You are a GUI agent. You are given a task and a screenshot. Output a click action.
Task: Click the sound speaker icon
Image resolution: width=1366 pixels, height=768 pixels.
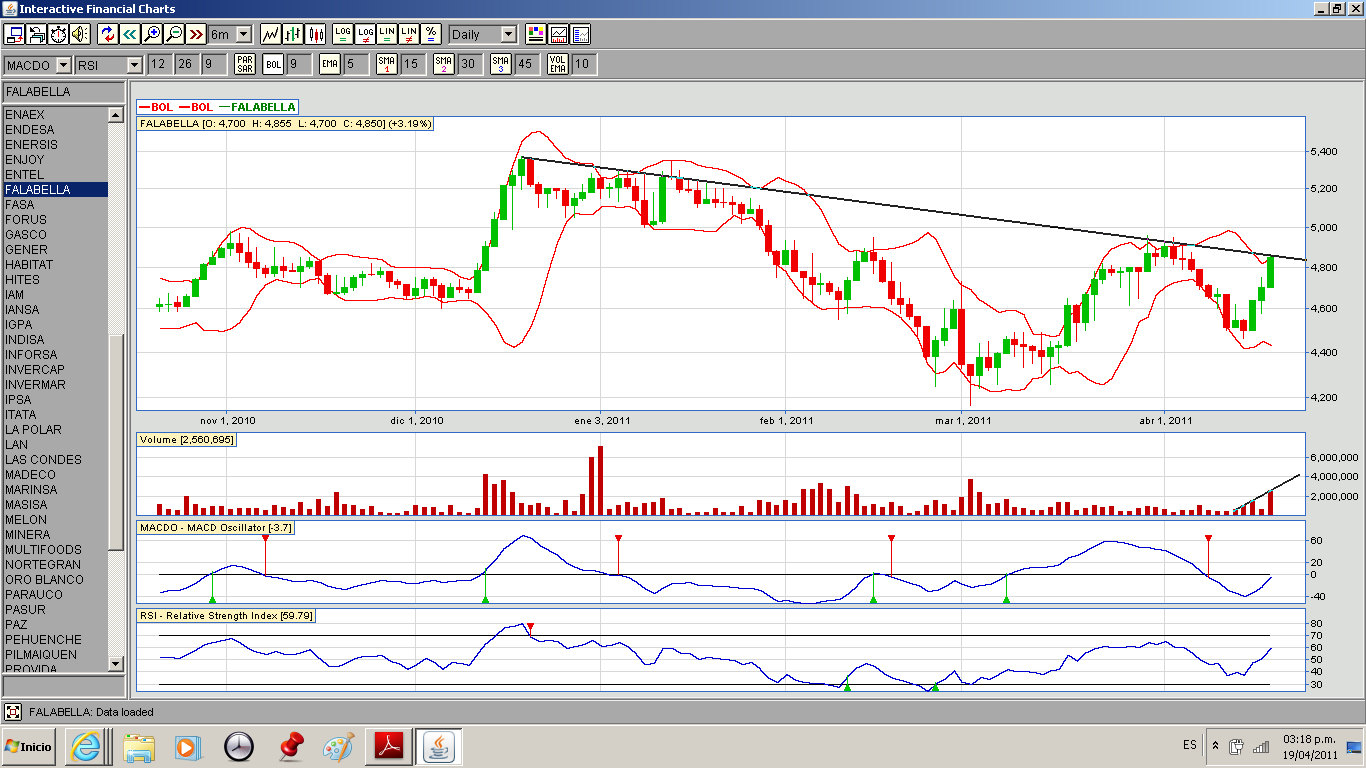79,34
